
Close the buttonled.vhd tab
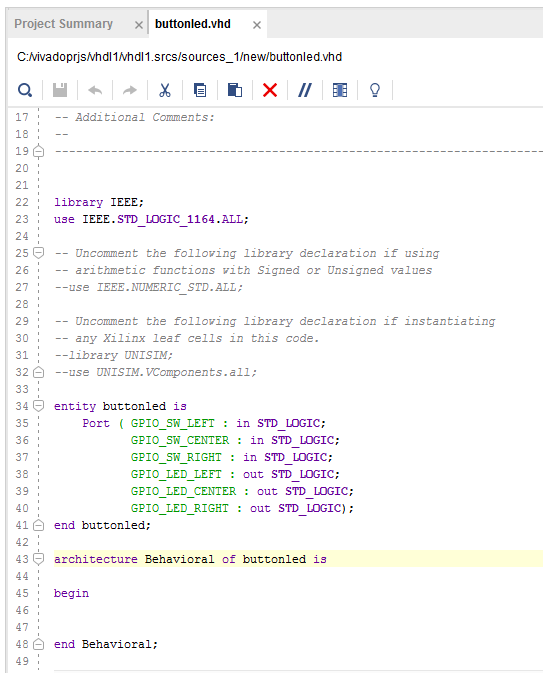tap(257, 25)
